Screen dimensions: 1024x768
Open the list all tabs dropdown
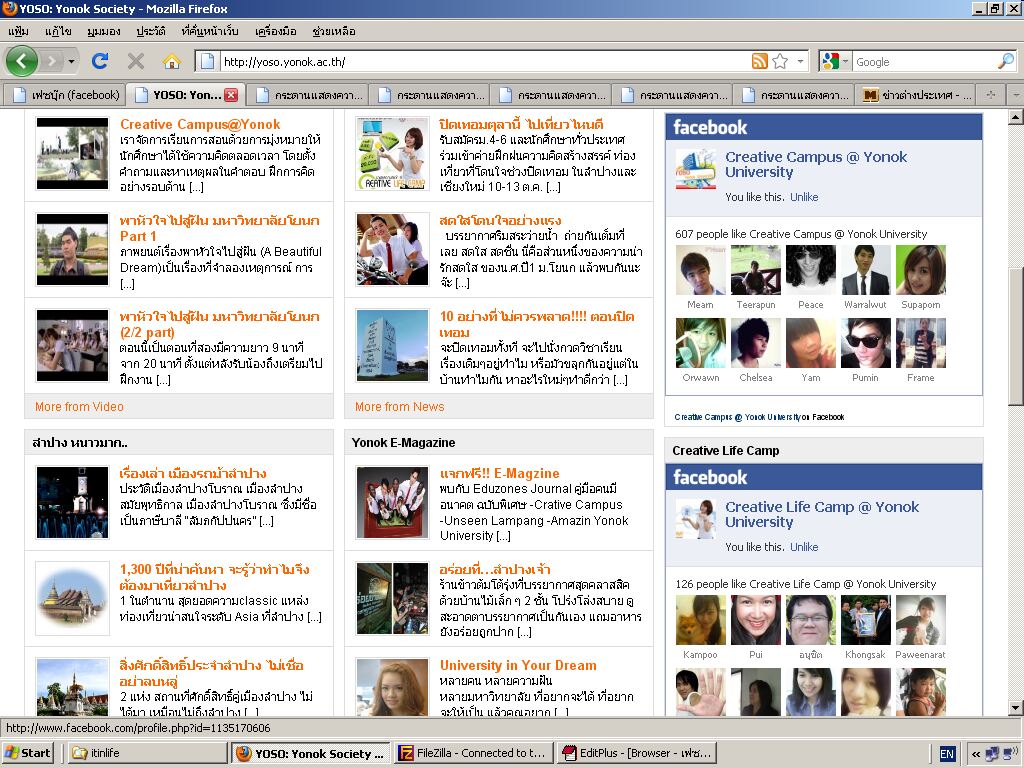pyautogui.click(x=1015, y=95)
